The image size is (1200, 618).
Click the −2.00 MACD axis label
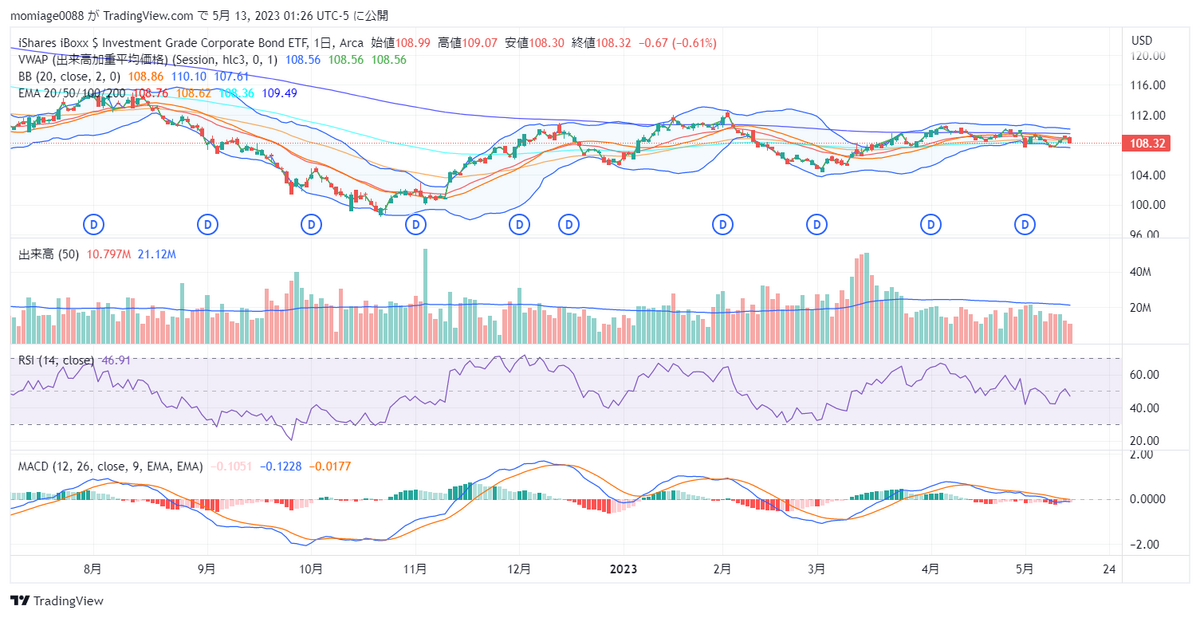pyautogui.click(x=1143, y=545)
